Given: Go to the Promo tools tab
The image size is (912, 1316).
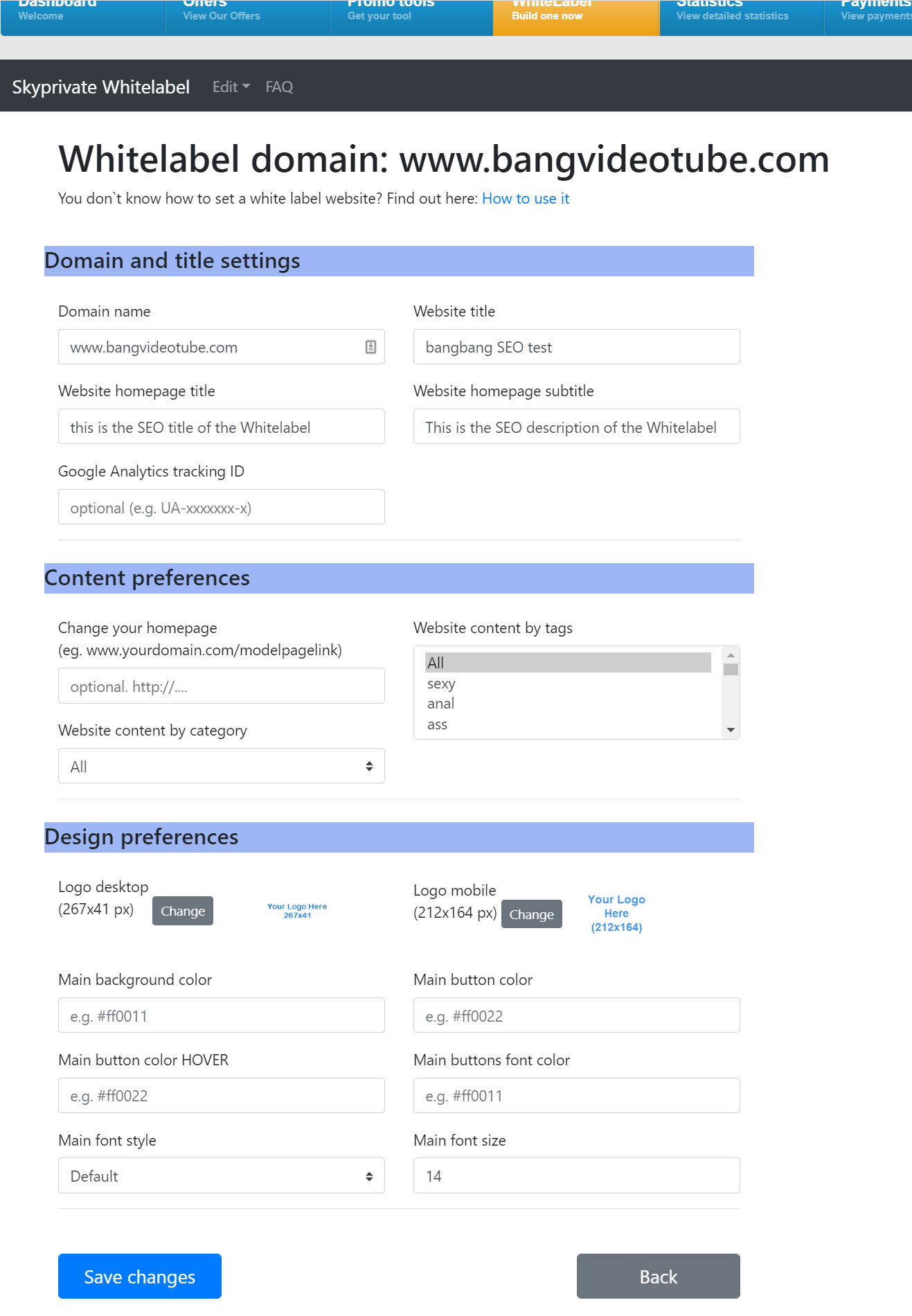Looking at the screenshot, I should coord(412,17).
